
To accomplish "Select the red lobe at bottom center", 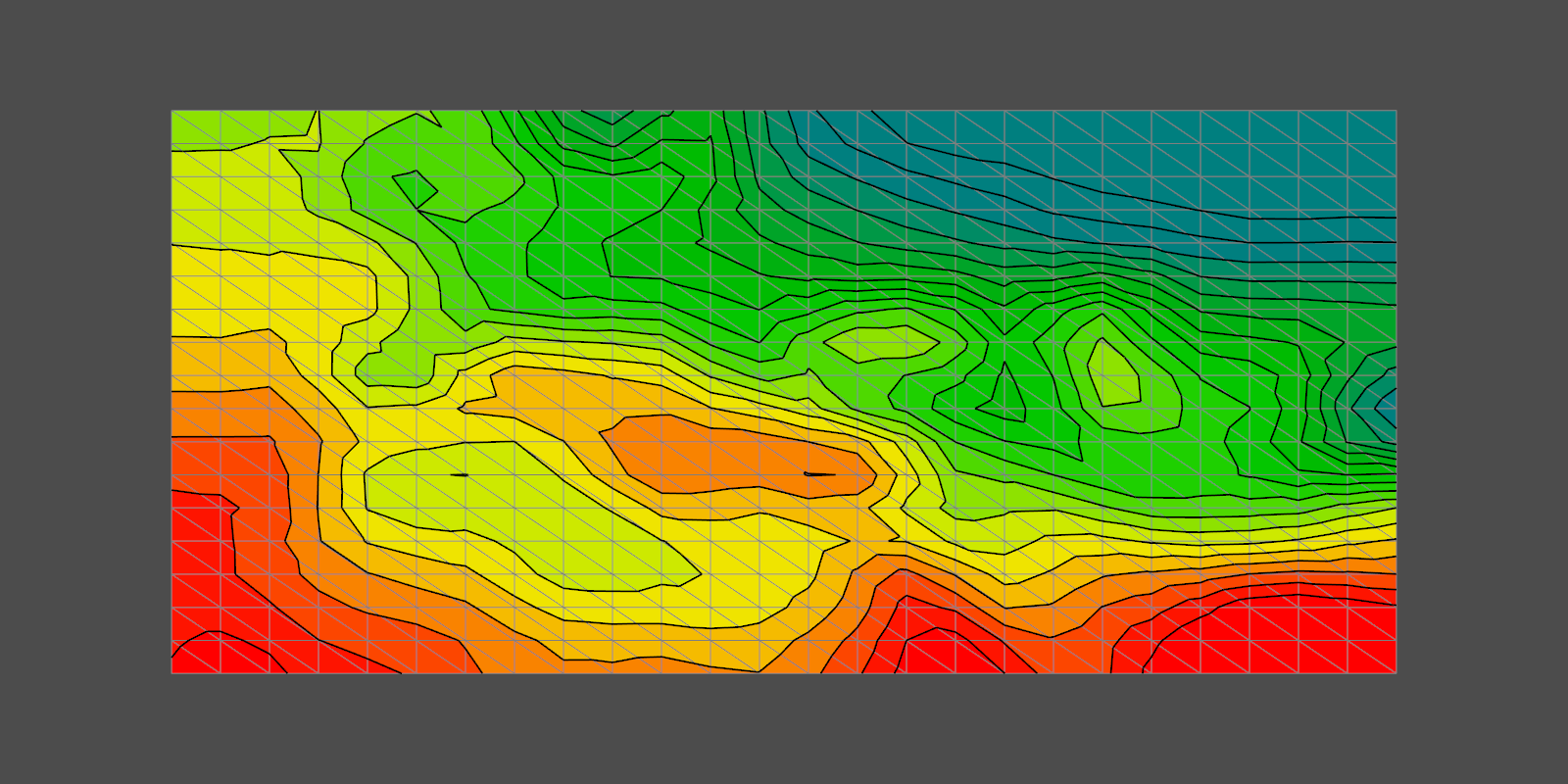I will point(946,652).
